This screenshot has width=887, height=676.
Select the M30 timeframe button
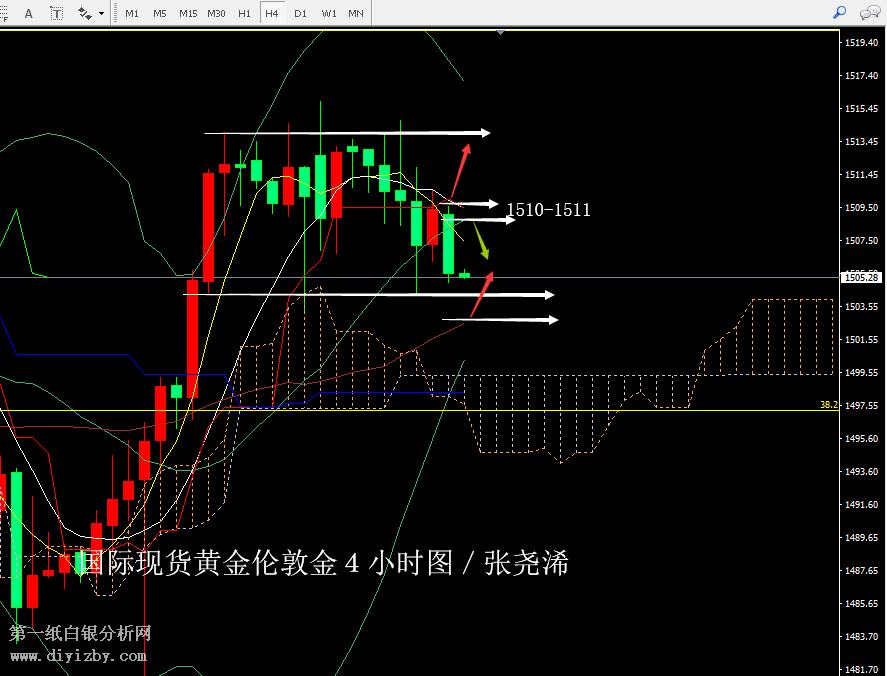click(216, 13)
